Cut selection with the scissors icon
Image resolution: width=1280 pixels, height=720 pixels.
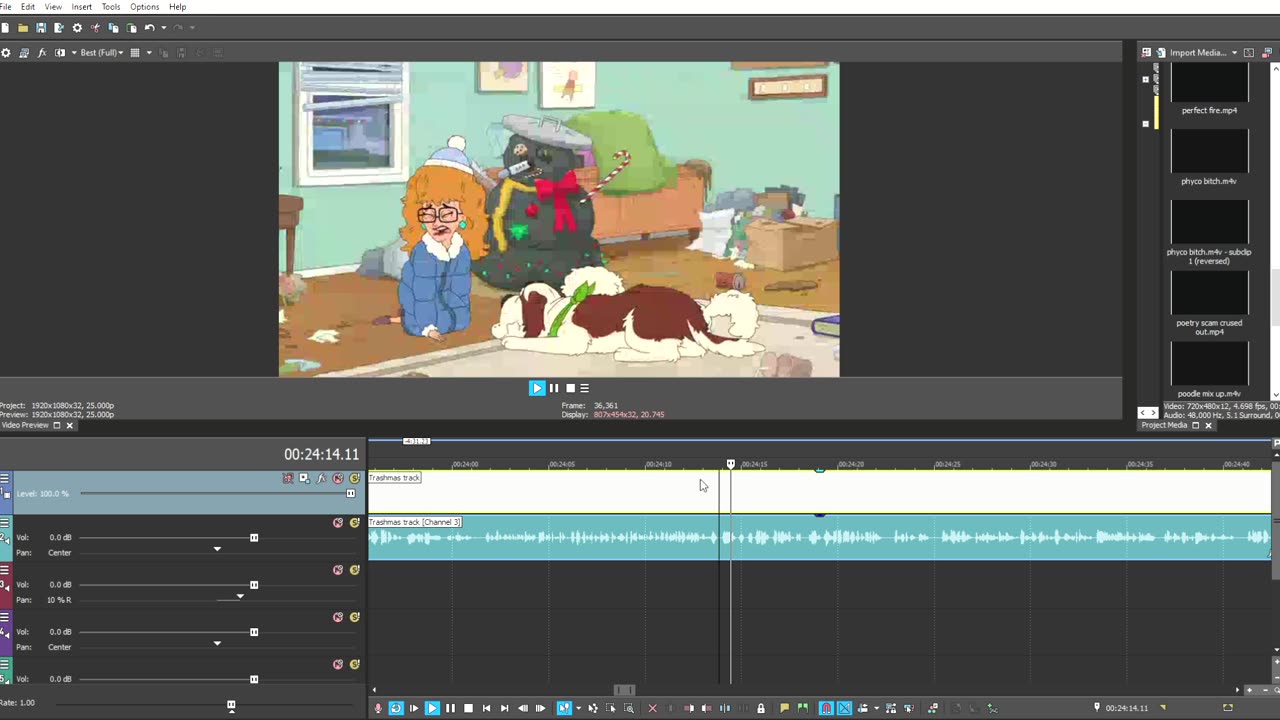click(x=96, y=28)
